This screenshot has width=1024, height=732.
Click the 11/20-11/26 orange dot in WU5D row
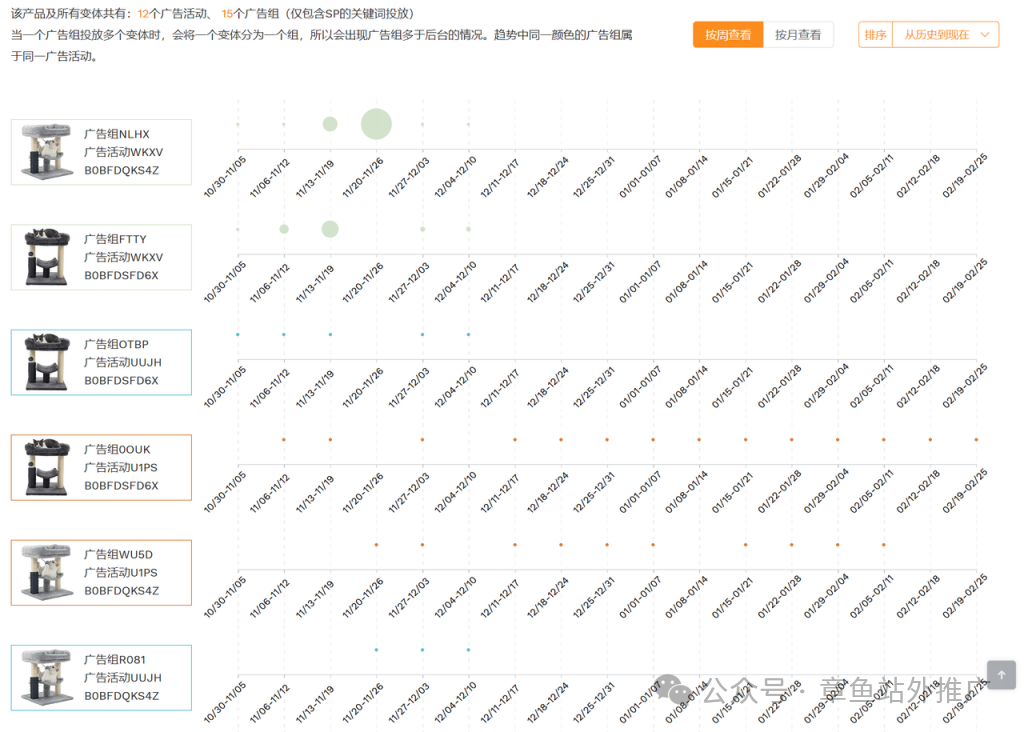376,545
